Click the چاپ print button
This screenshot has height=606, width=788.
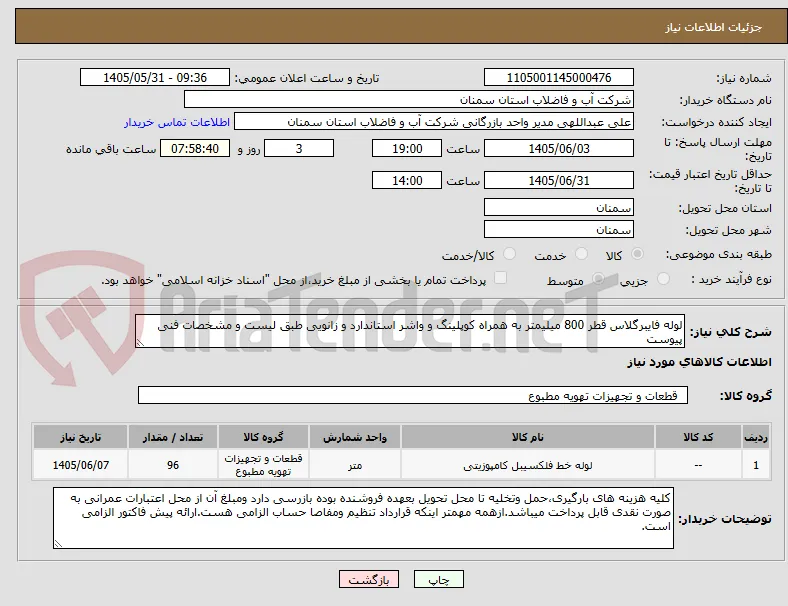click(x=439, y=579)
